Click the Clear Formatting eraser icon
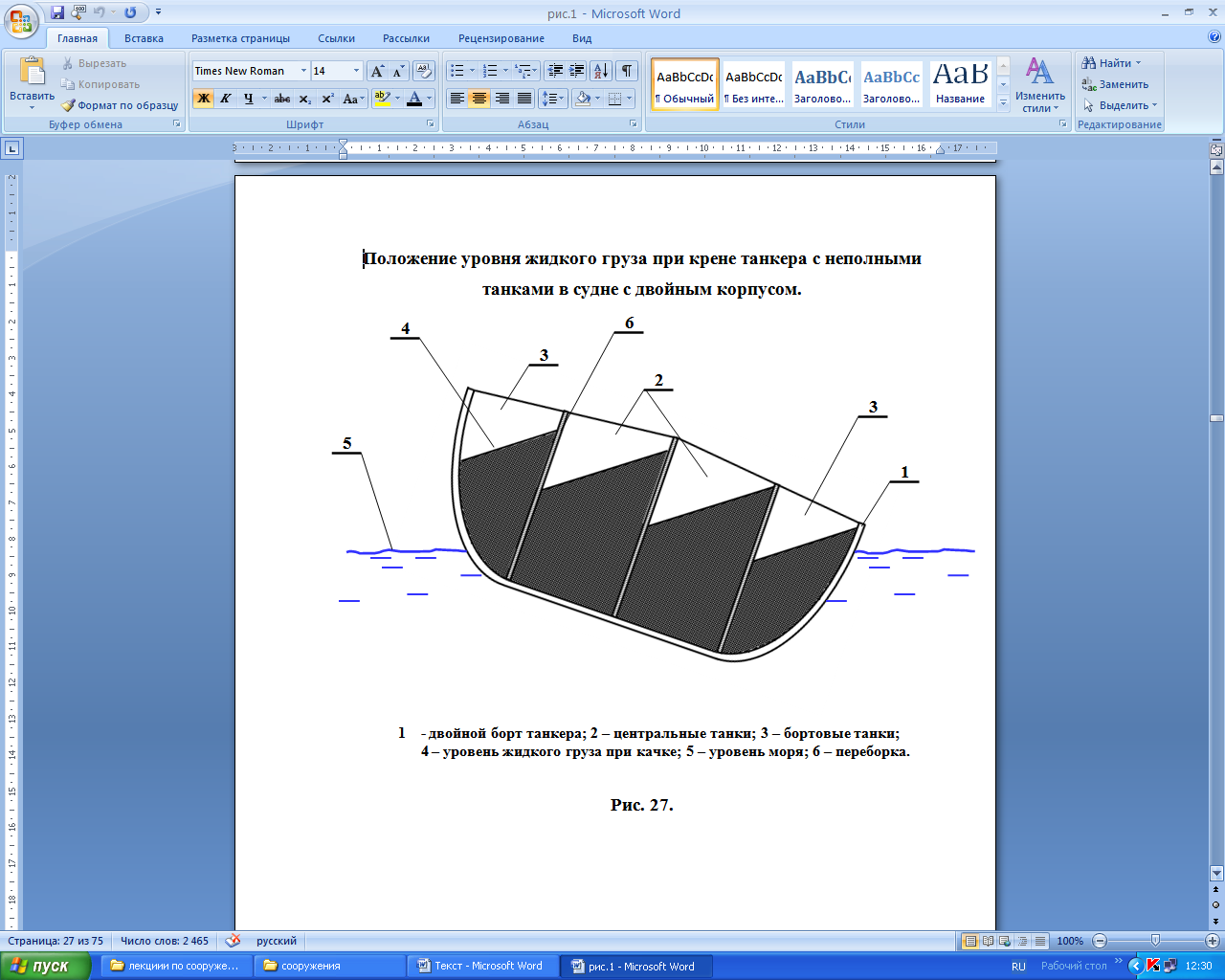This screenshot has height=980, width=1225. 424,71
